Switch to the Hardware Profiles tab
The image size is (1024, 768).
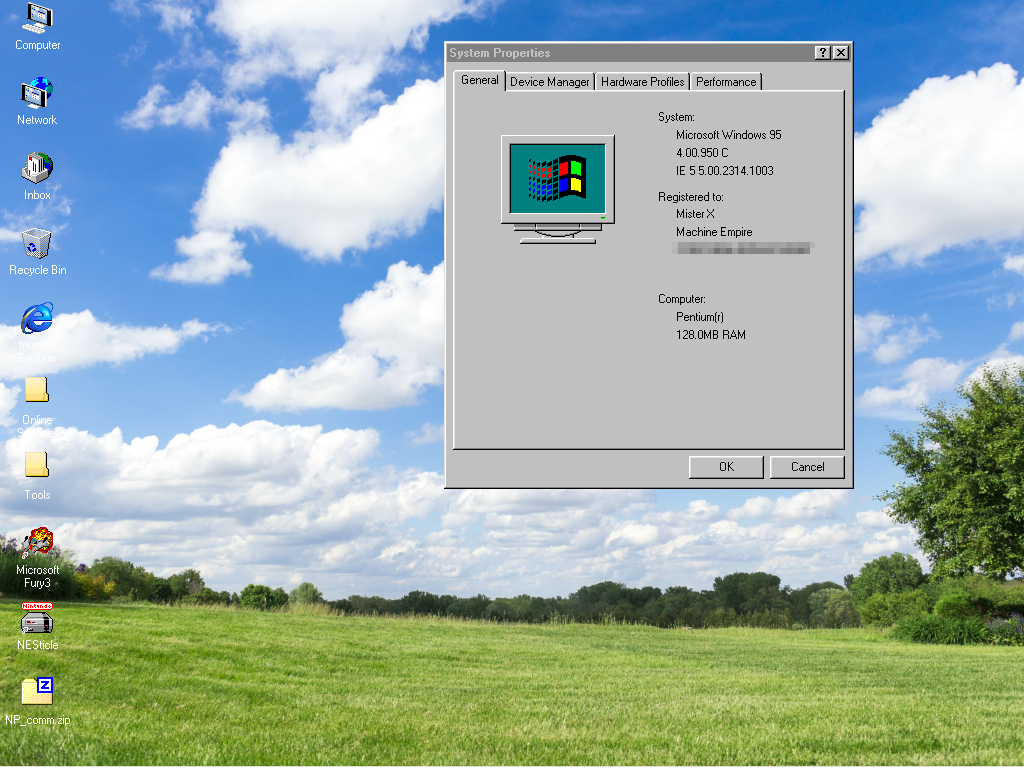point(642,82)
